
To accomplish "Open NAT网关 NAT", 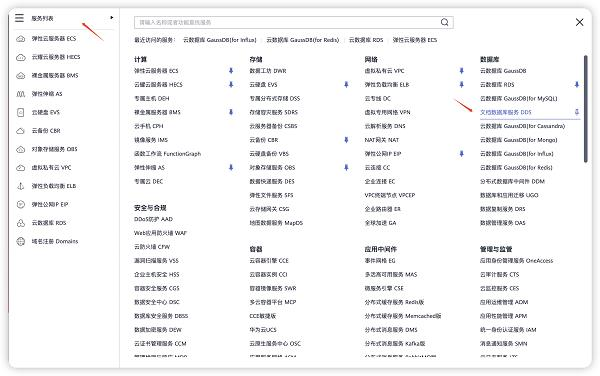I will tap(382, 140).
